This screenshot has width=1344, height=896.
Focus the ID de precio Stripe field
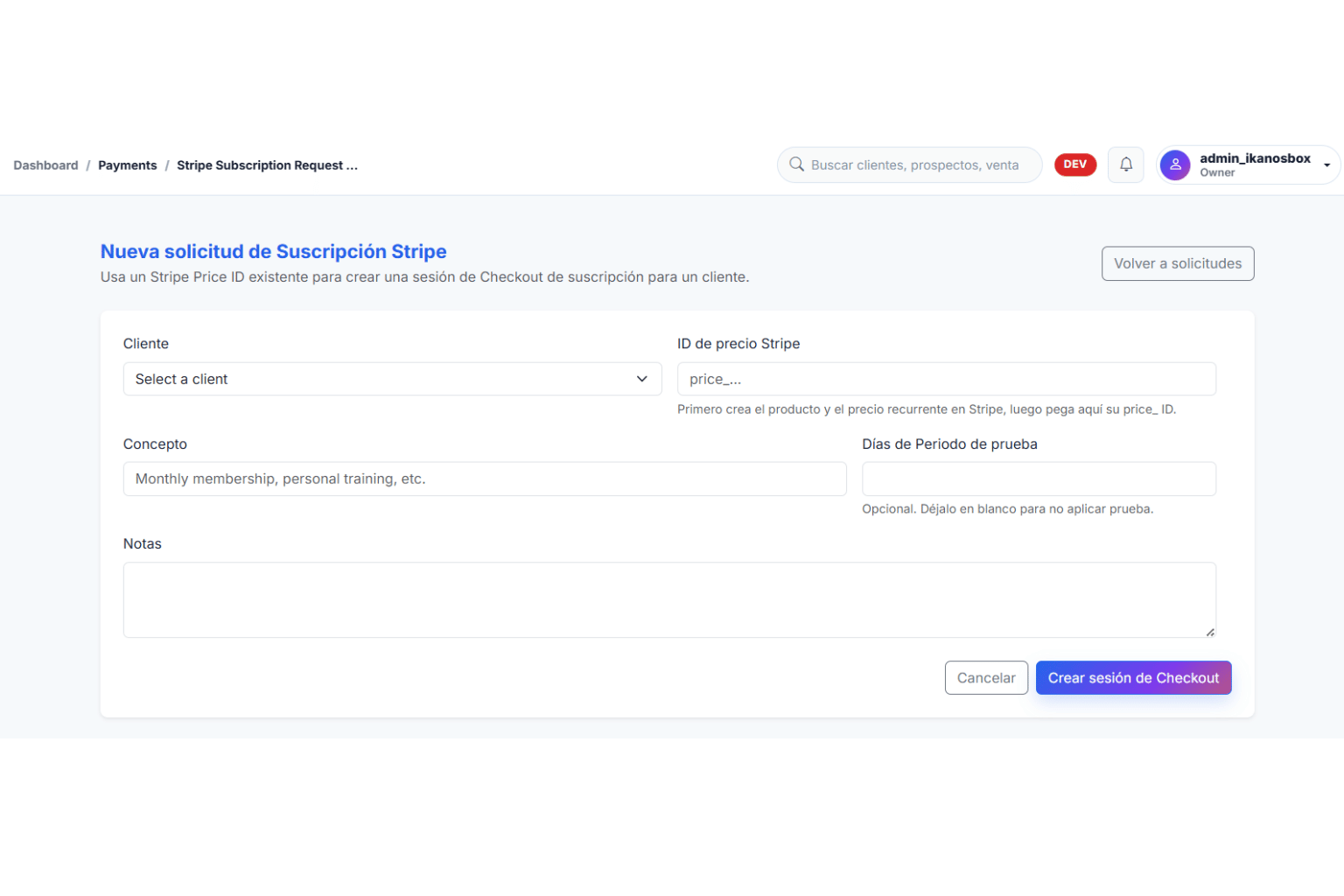point(946,379)
